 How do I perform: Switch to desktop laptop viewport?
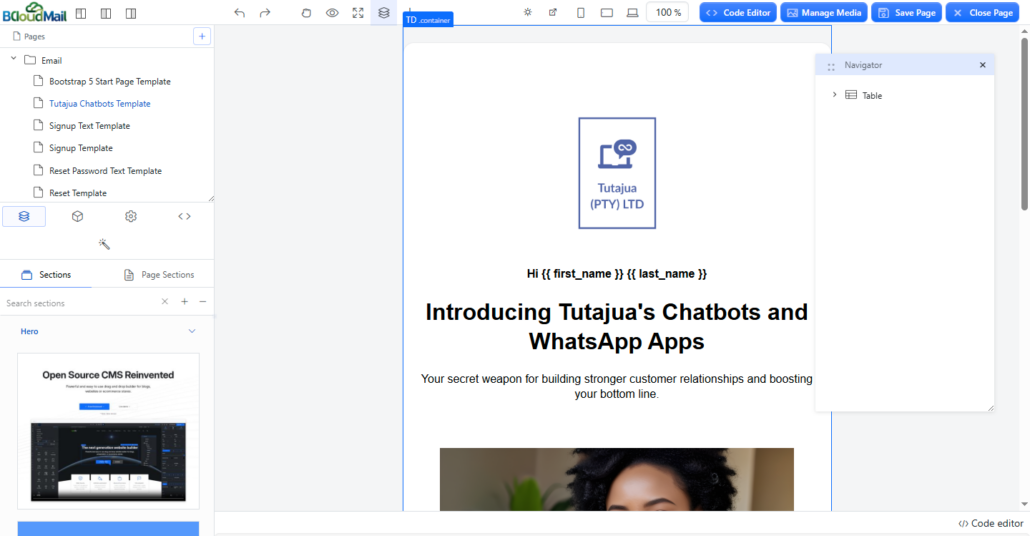(x=633, y=12)
